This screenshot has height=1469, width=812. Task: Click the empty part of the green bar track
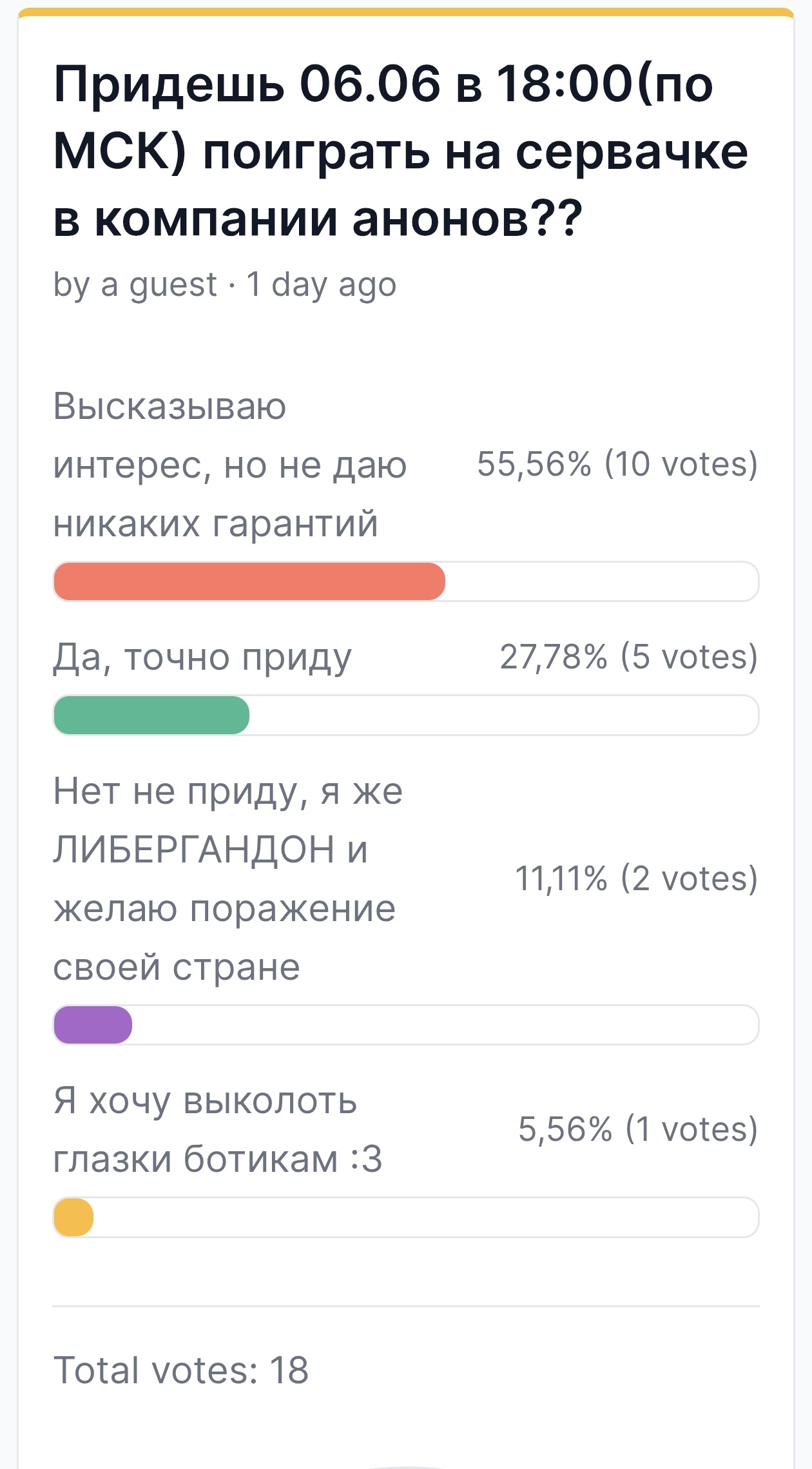504,715
